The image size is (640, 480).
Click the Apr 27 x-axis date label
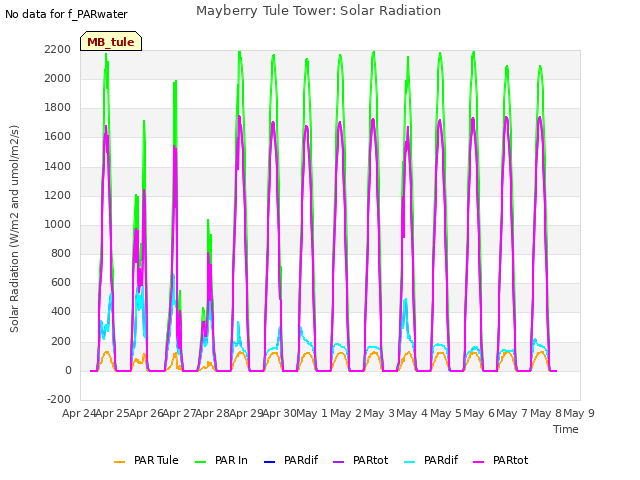coord(180,413)
